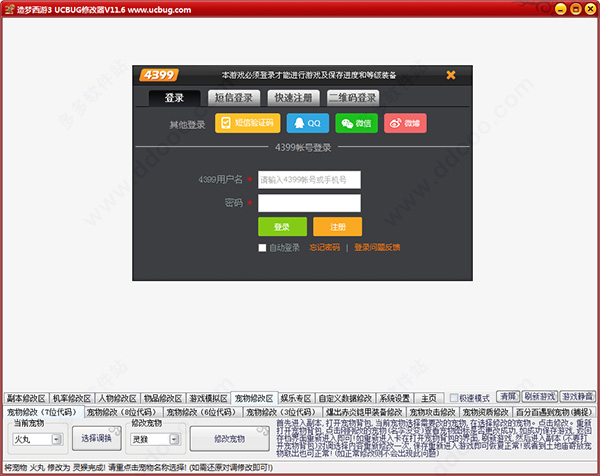
Task: Focus the password (密码) input field
Action: pos(309,203)
